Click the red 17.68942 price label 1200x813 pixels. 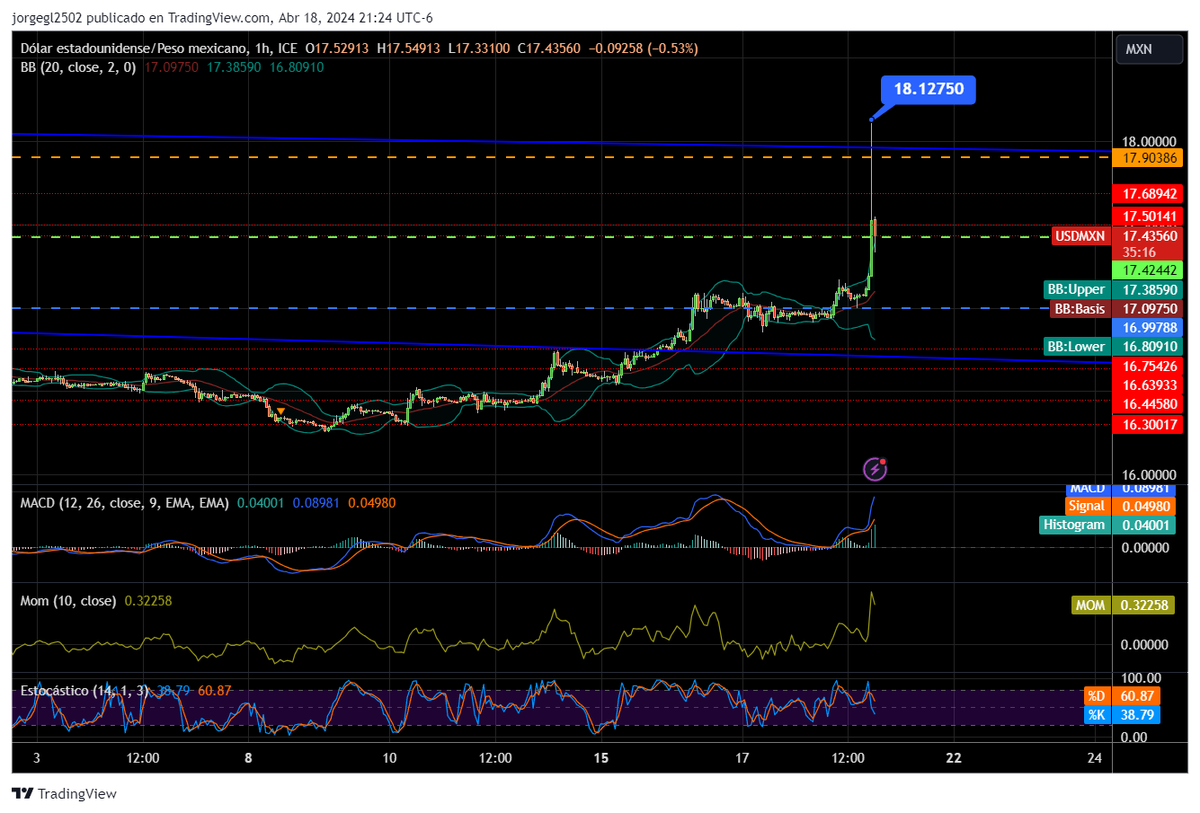pyautogui.click(x=1150, y=193)
